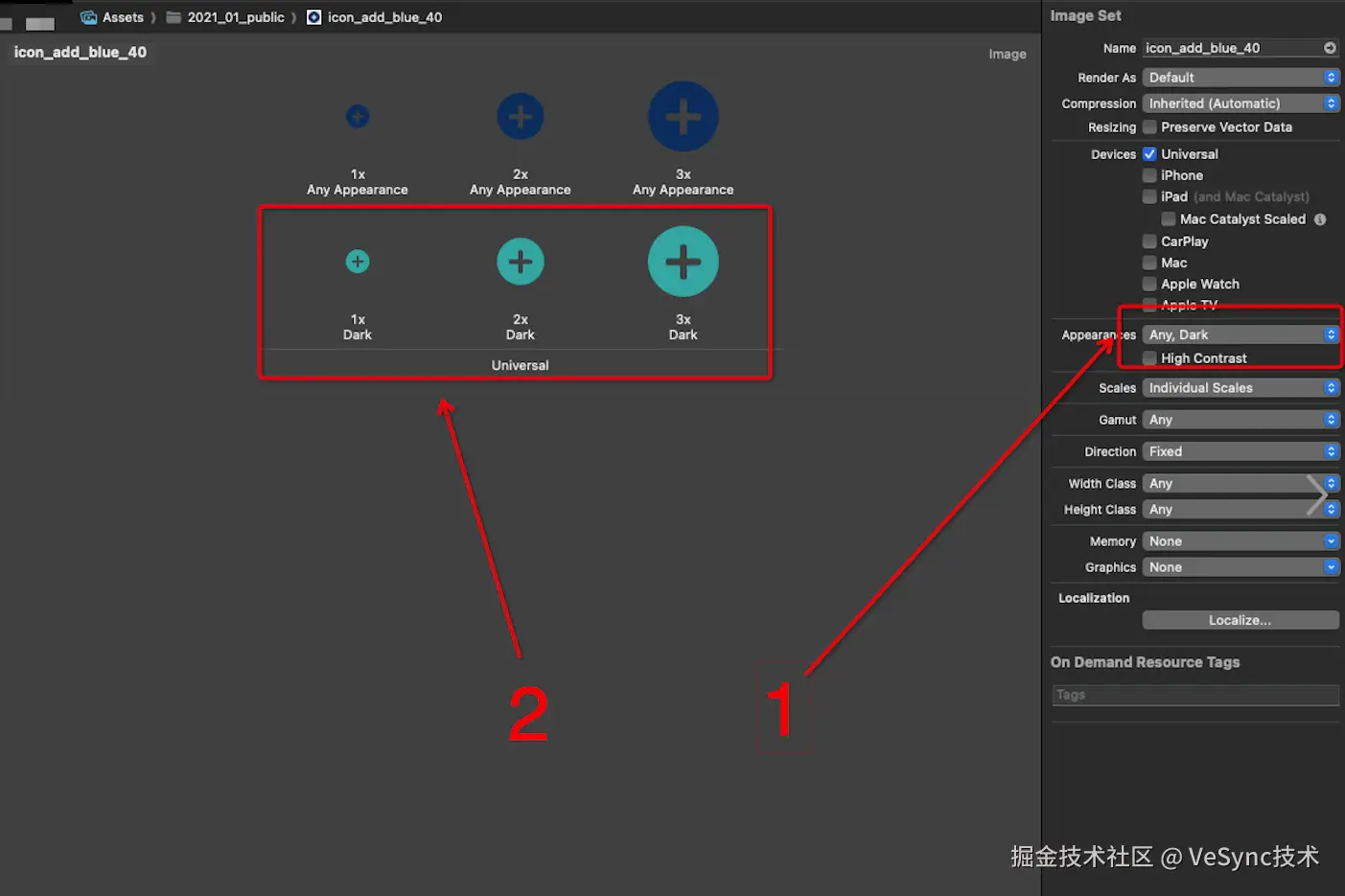The height and width of the screenshot is (896, 1345).
Task: Toggle the Preserve Vector Data checkbox
Action: click(x=1149, y=127)
